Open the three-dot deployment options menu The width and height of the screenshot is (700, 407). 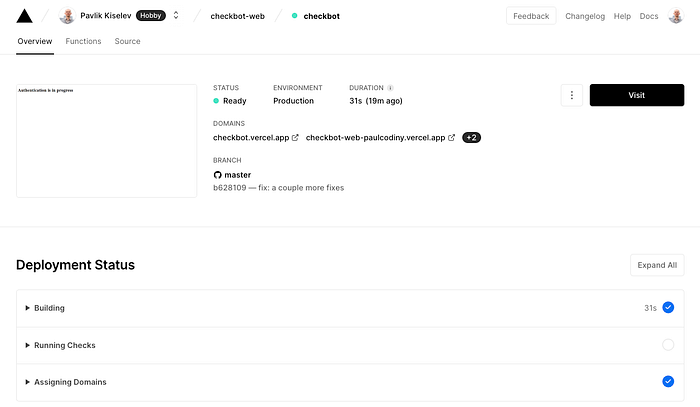point(572,95)
